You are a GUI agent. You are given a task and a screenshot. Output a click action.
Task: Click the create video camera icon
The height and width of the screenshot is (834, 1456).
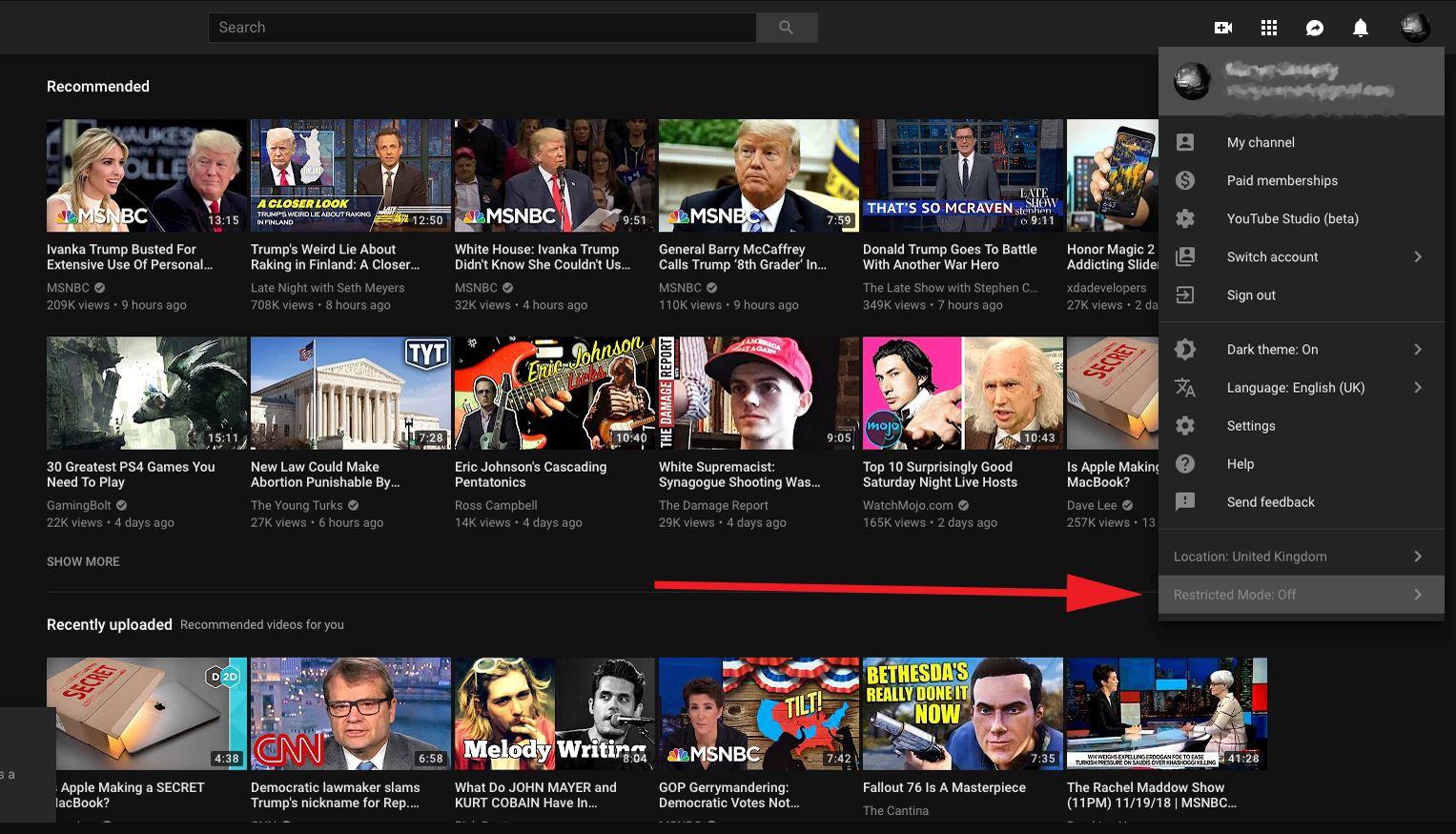click(x=1222, y=28)
